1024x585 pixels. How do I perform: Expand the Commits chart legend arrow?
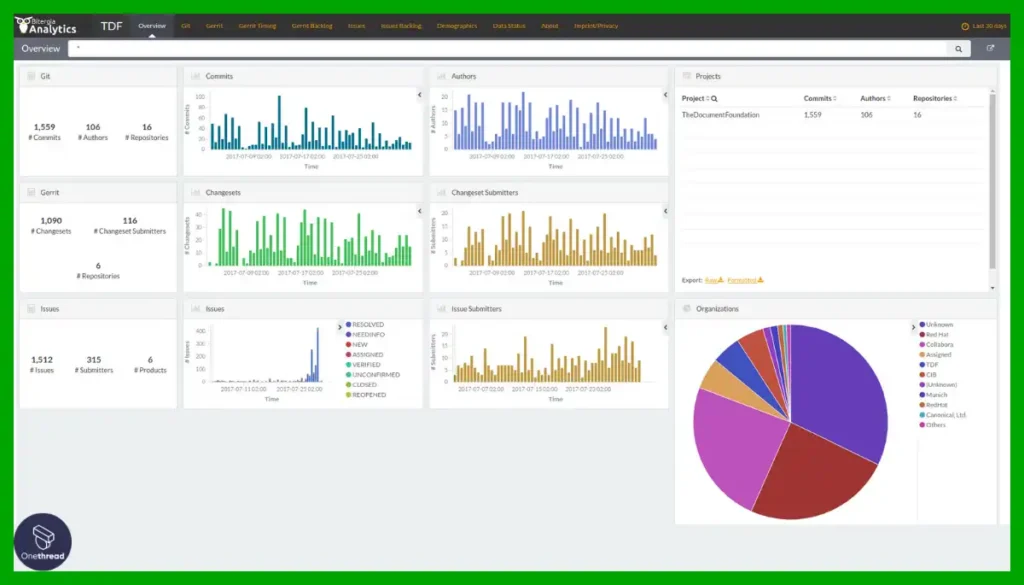[x=419, y=95]
